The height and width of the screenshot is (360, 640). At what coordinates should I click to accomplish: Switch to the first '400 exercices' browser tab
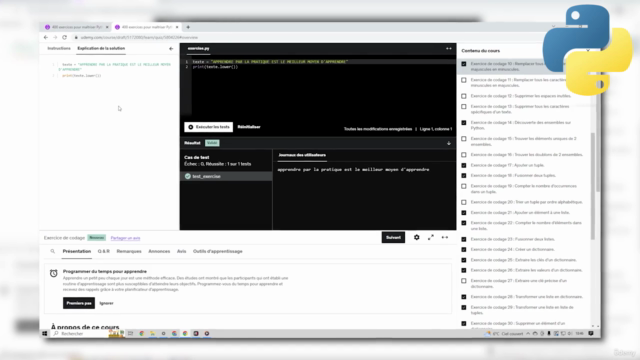[76, 27]
